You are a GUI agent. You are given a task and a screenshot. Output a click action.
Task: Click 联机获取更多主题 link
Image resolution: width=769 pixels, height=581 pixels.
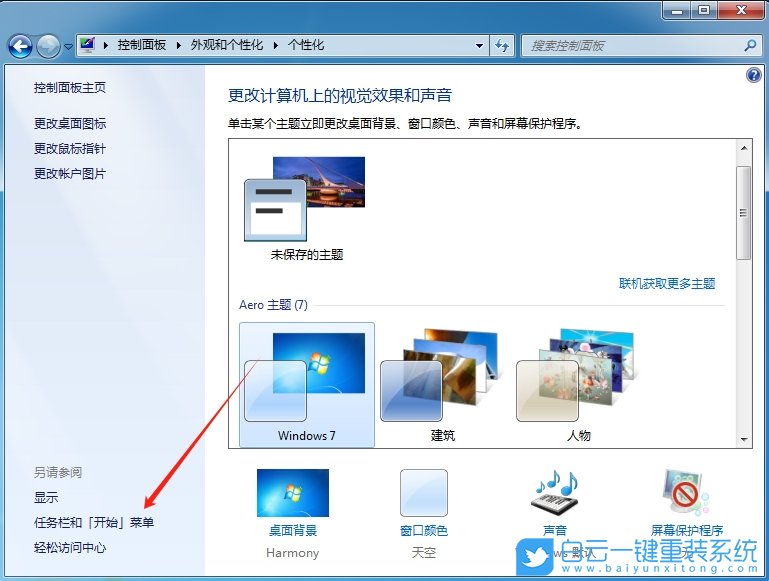click(667, 283)
